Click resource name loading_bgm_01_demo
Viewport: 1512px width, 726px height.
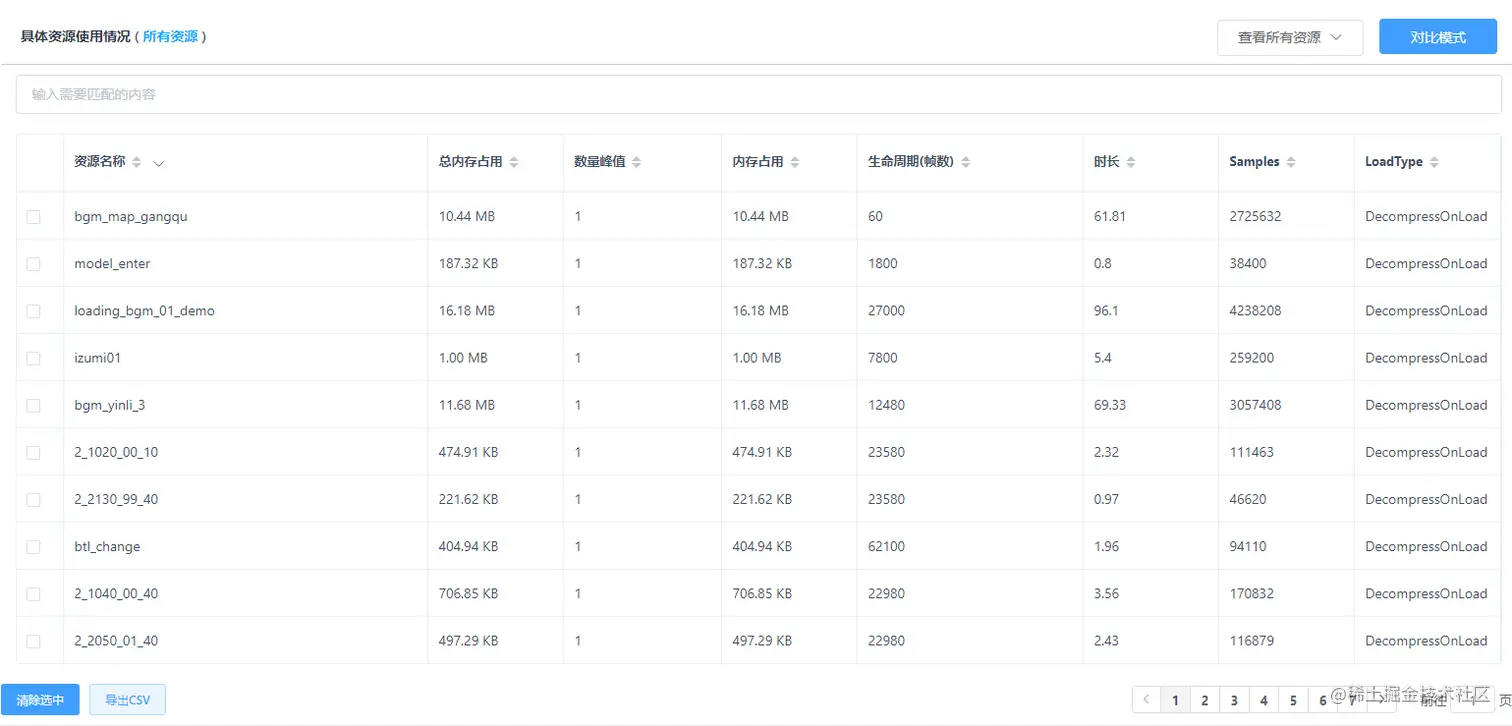tap(144, 311)
